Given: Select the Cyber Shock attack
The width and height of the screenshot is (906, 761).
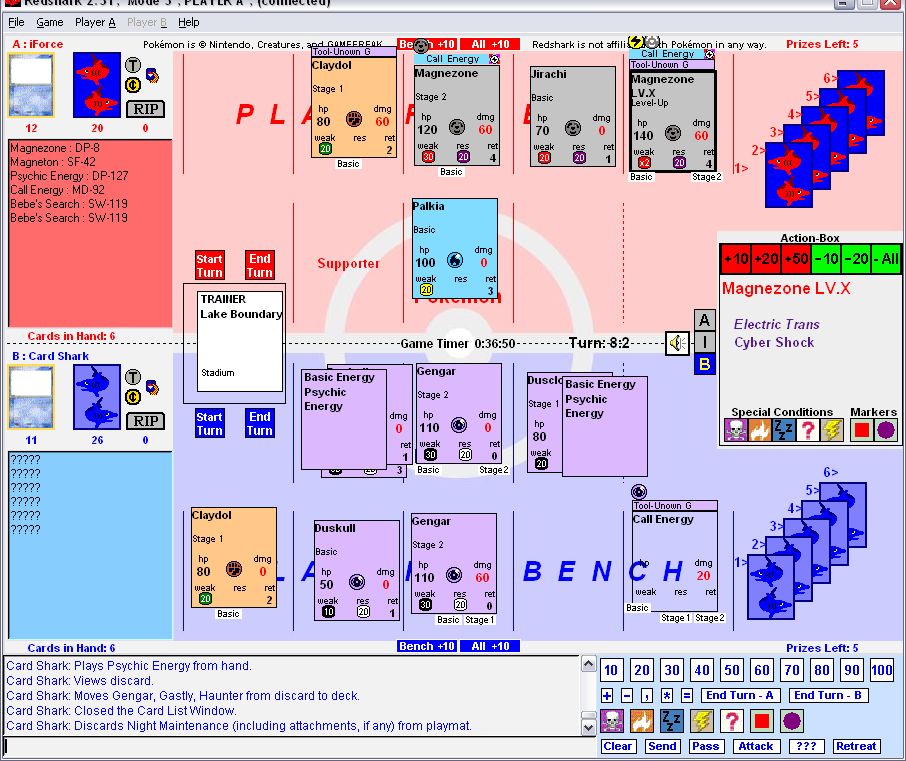Looking at the screenshot, I should [774, 343].
